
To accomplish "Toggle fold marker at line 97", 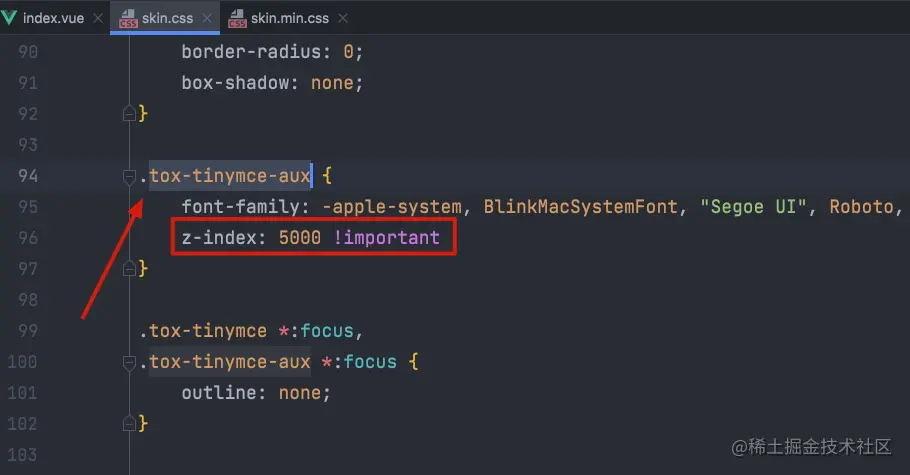I will point(129,268).
